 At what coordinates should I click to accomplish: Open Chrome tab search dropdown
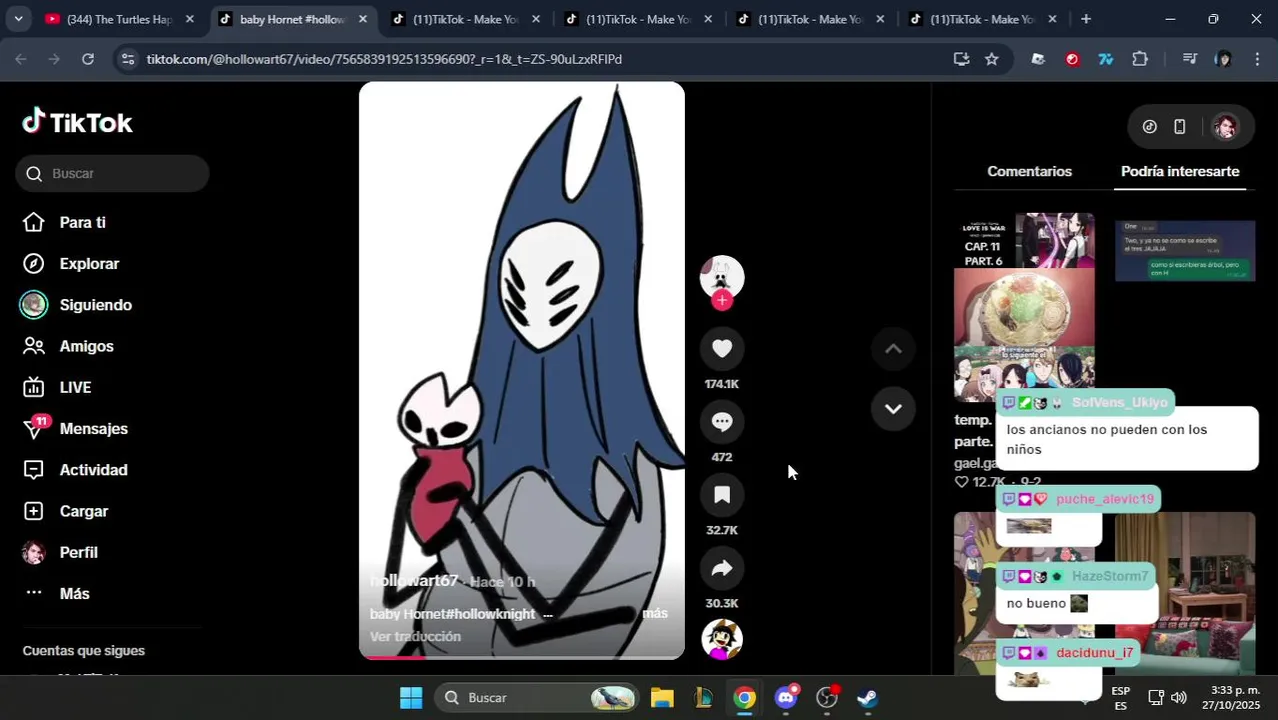click(18, 19)
